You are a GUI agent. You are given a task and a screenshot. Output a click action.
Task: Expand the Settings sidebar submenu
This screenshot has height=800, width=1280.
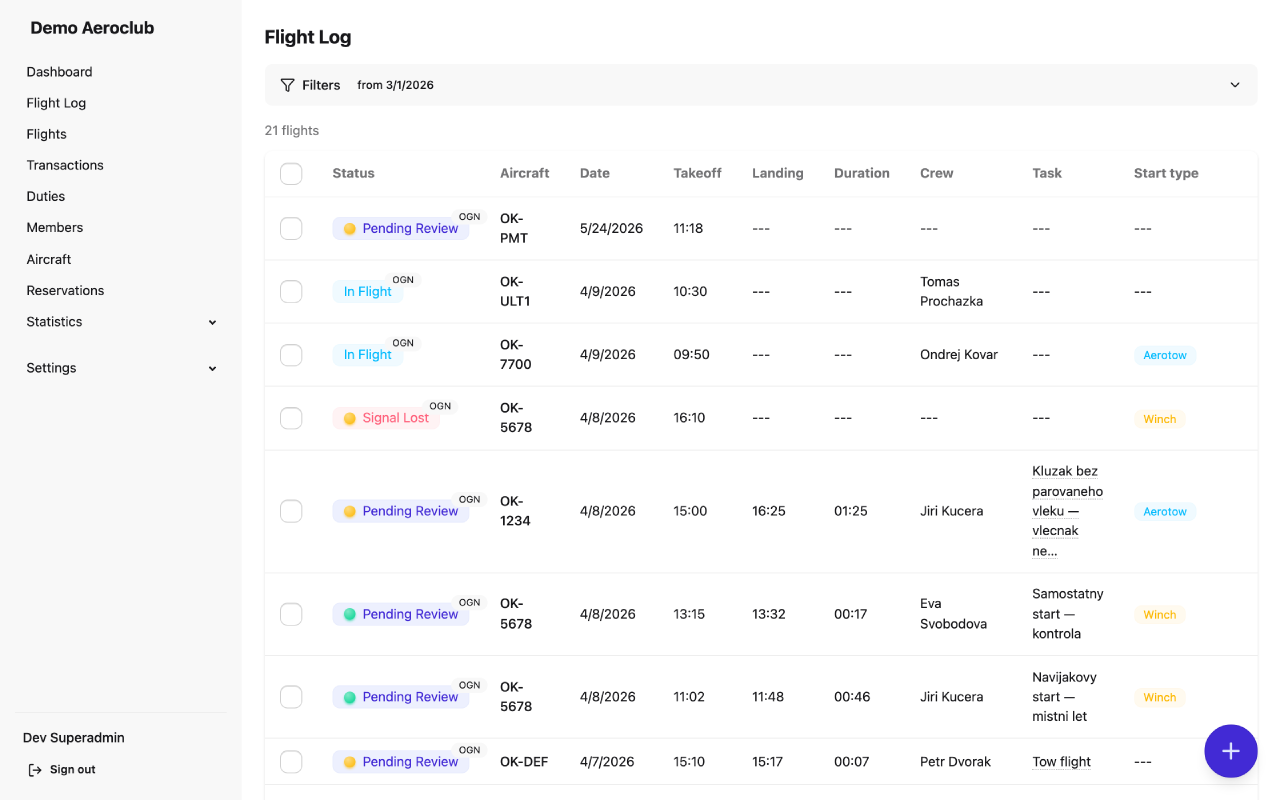(212, 368)
